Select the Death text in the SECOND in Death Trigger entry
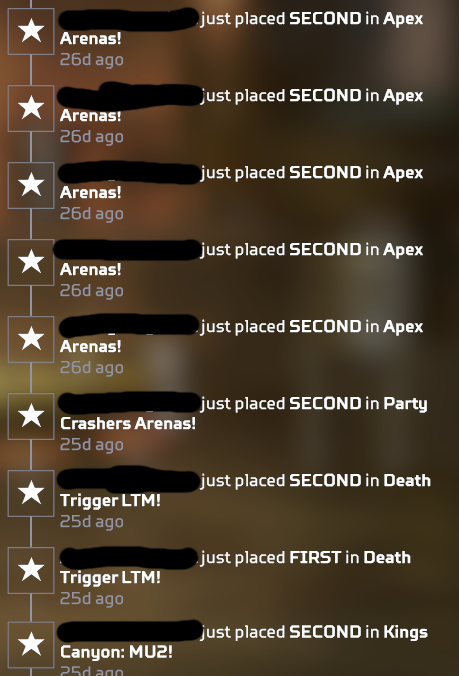Screen dimensions: 459x676 [x=407, y=481]
